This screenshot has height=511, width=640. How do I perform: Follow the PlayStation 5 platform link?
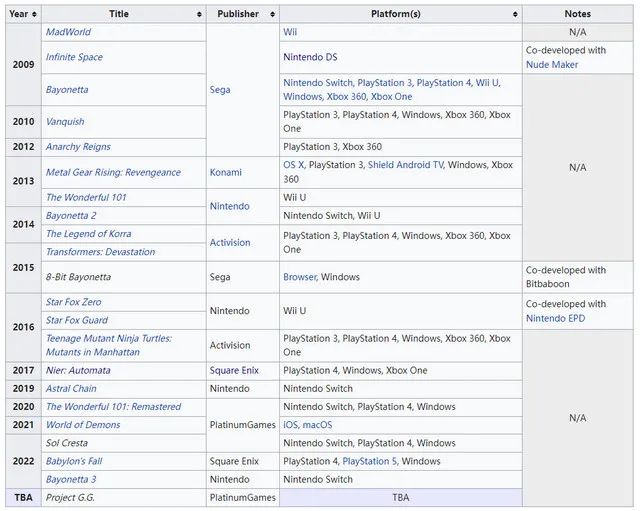click(369, 461)
